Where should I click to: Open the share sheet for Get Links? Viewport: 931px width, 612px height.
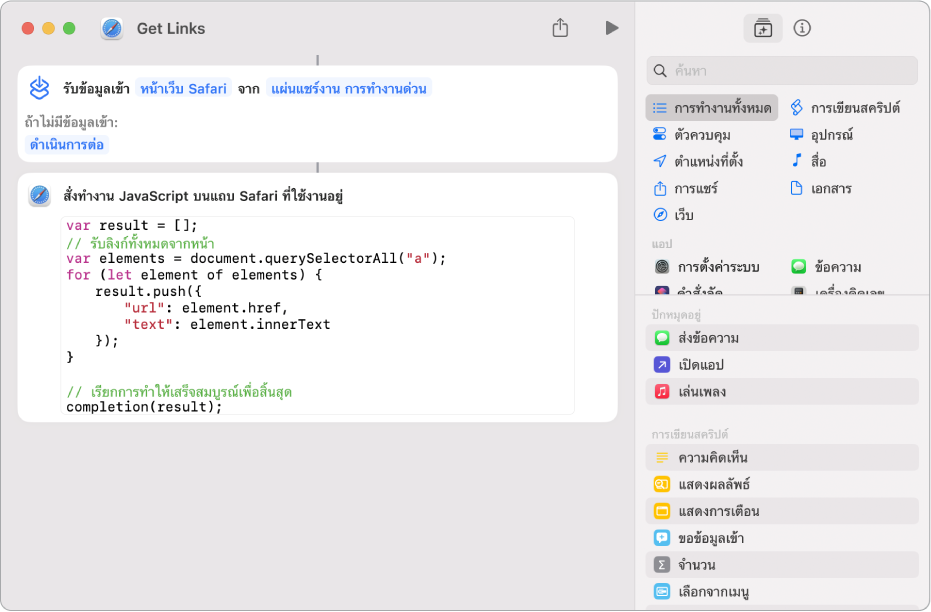(560, 27)
